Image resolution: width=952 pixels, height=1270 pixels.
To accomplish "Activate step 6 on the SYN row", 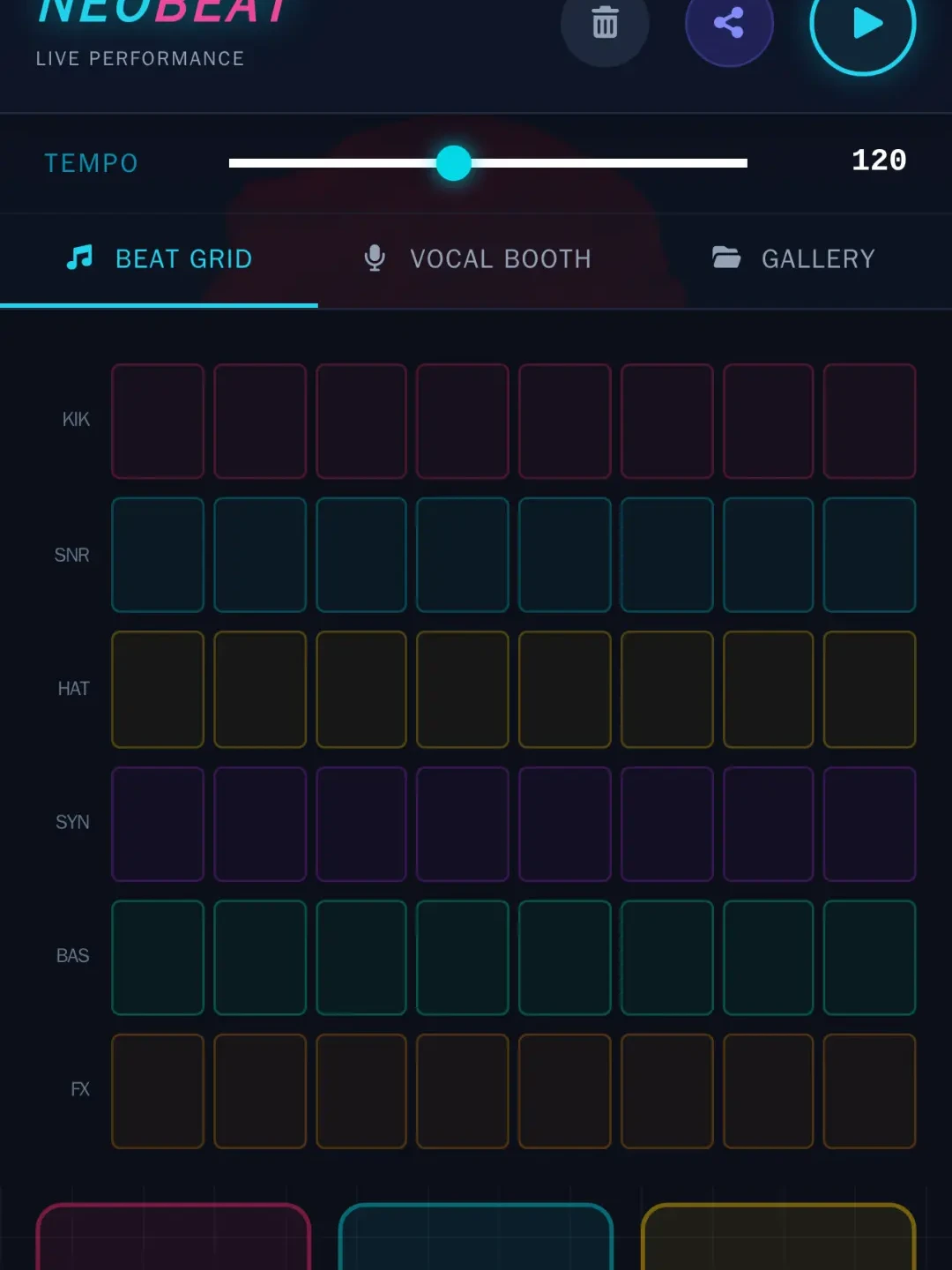I will tap(667, 824).
